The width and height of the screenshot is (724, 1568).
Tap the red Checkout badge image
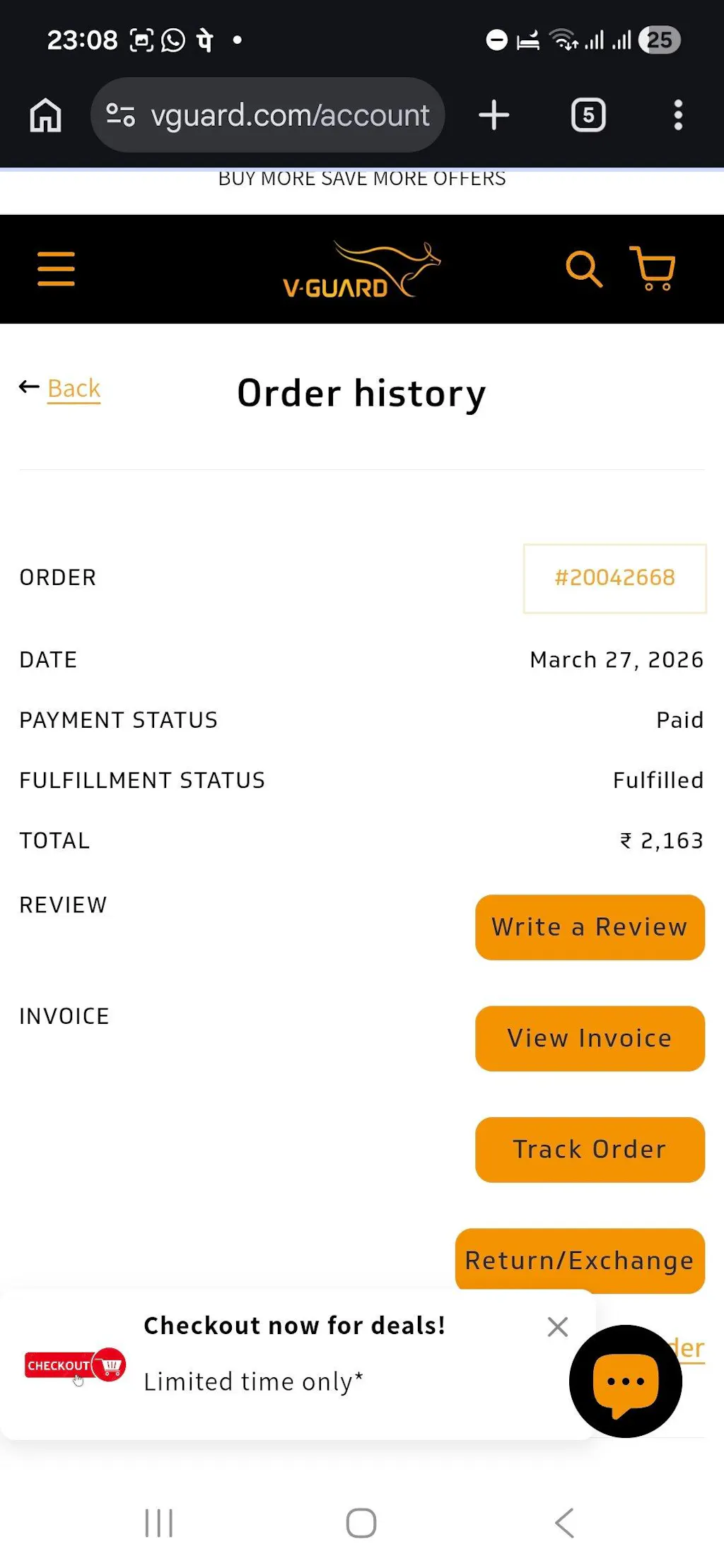(x=75, y=1365)
